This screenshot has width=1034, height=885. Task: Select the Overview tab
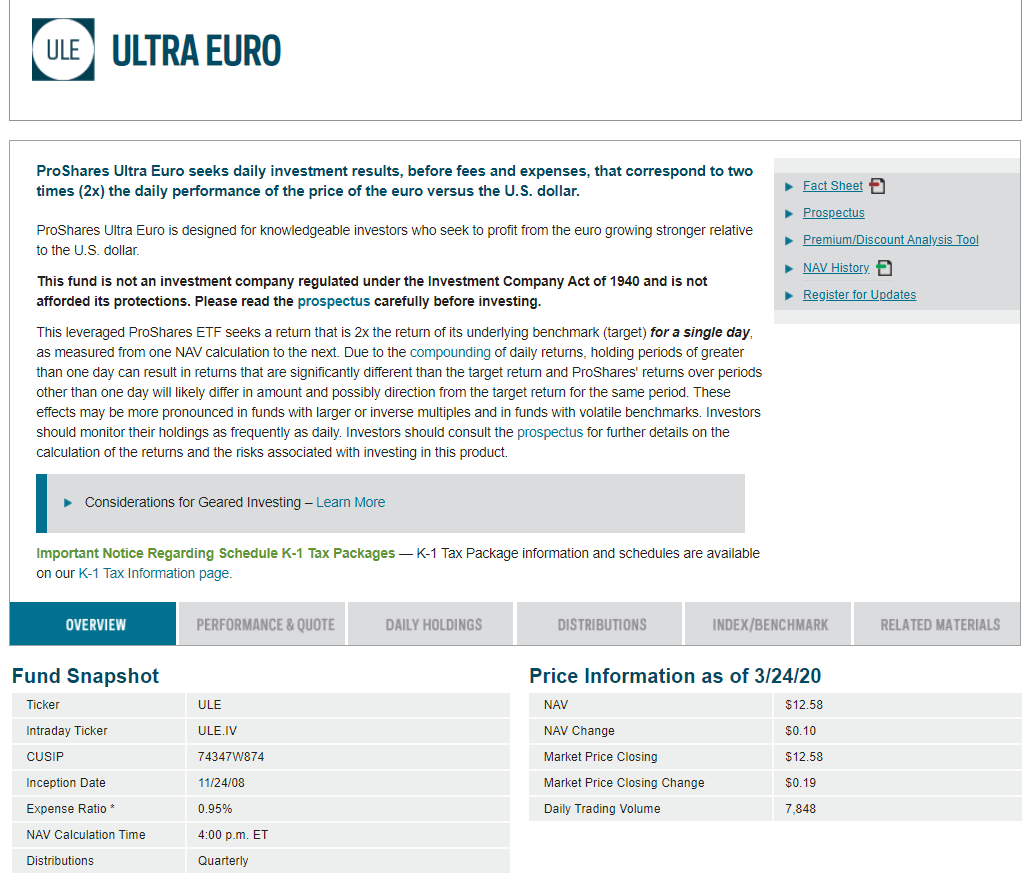click(x=93, y=624)
